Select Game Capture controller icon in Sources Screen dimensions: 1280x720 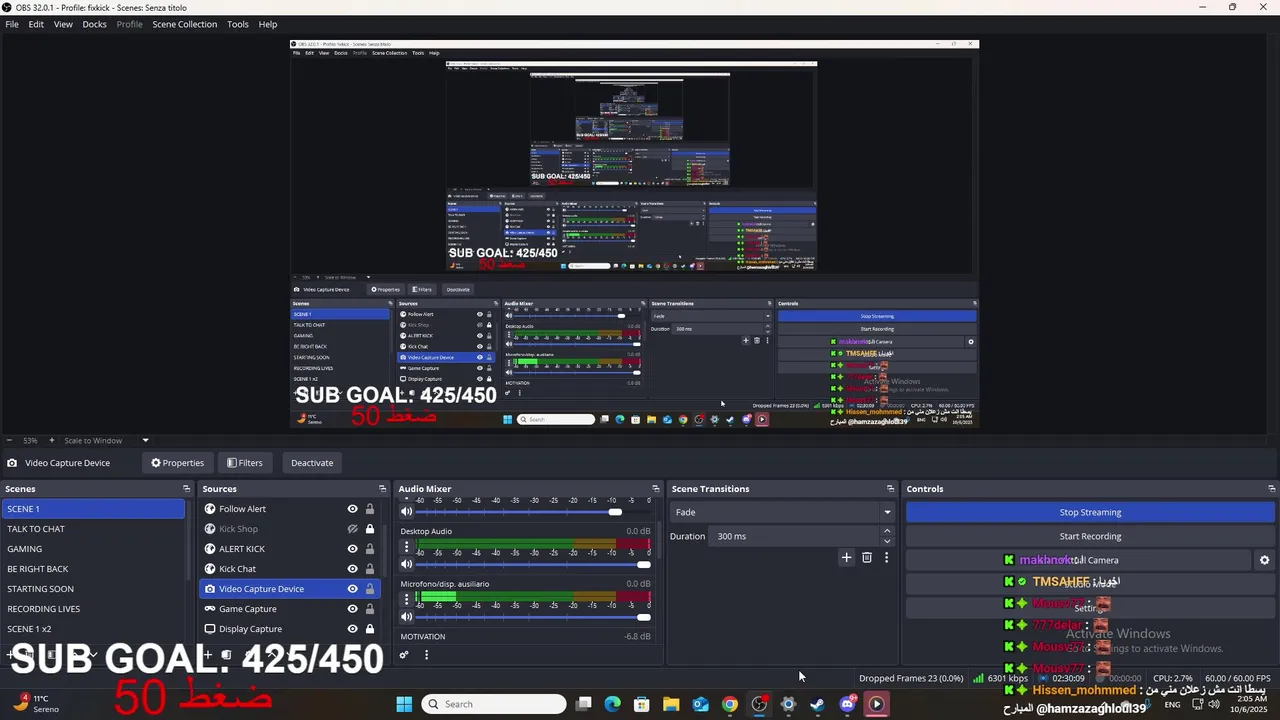(x=210, y=609)
